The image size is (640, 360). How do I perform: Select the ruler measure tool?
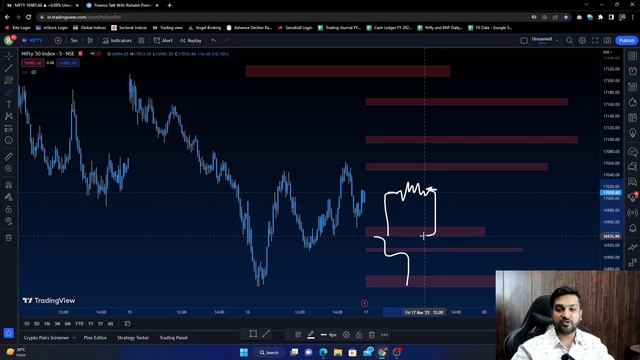point(9,157)
